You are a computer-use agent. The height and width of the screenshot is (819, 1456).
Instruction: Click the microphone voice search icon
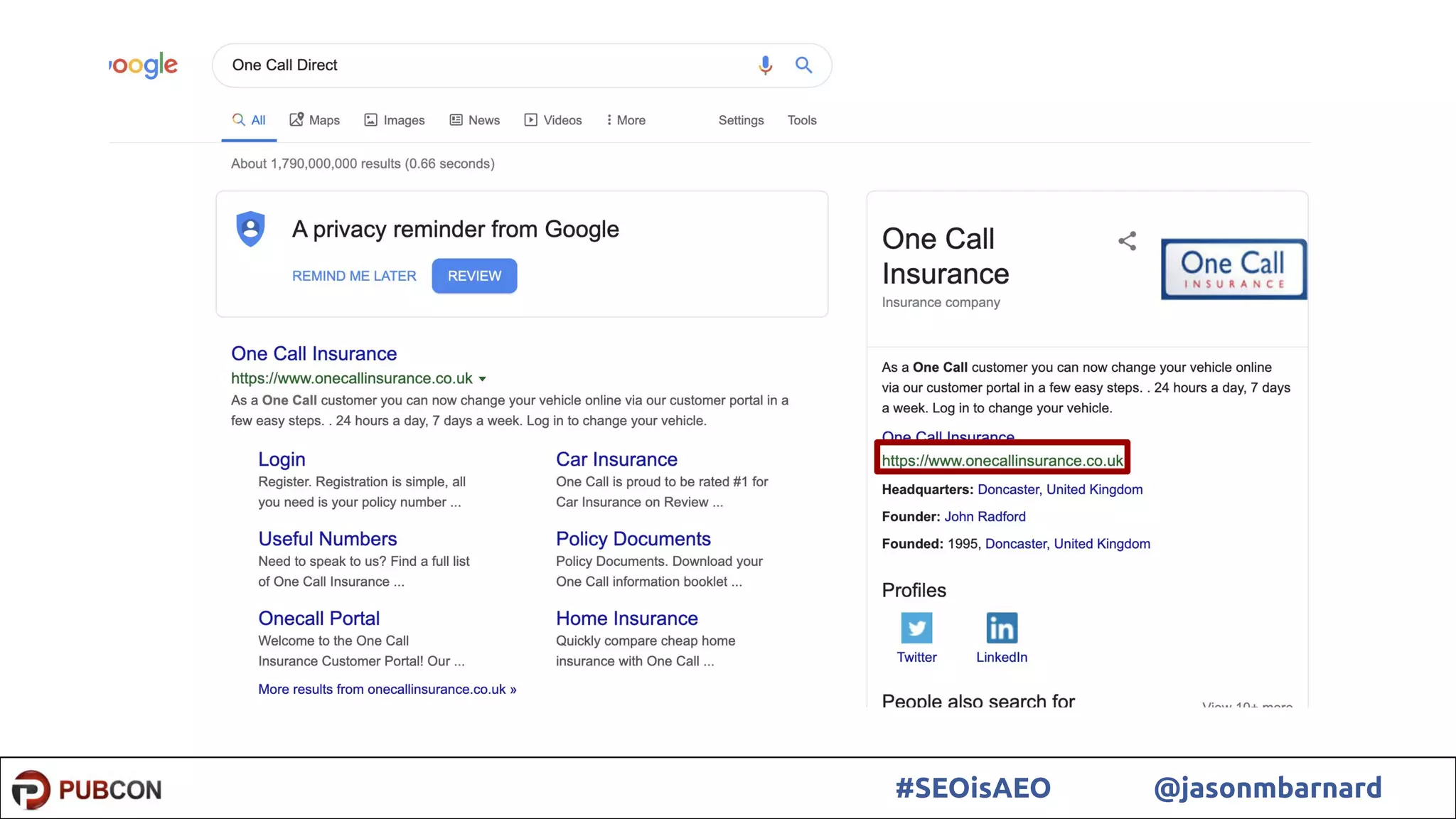(765, 65)
